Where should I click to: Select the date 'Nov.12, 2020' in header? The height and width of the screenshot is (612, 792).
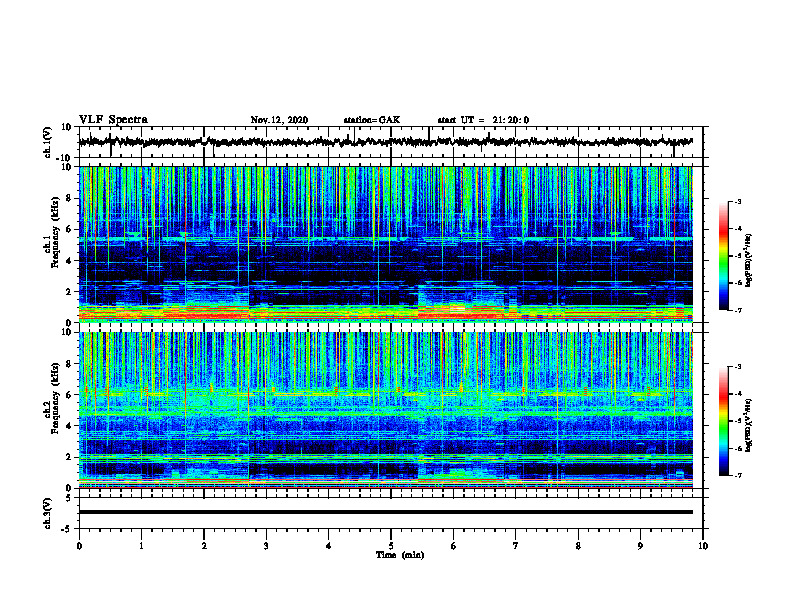click(x=279, y=120)
